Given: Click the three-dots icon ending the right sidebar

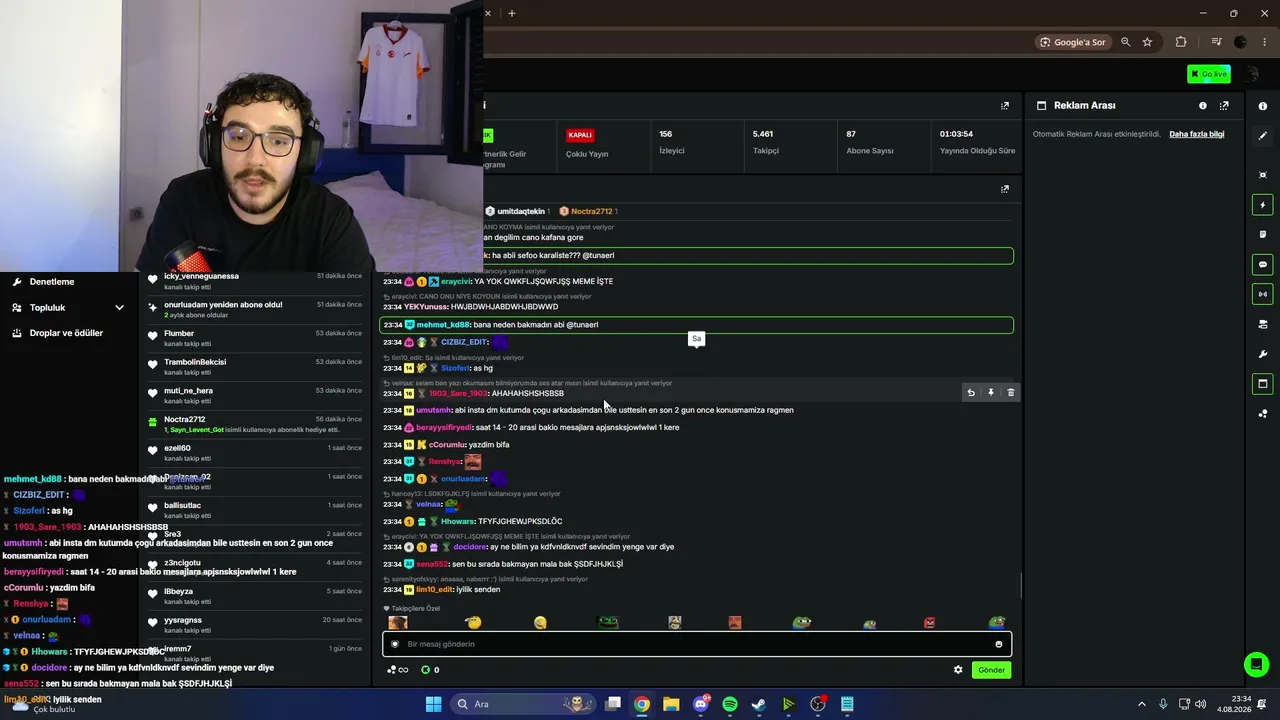Looking at the screenshot, I should point(1262,414).
